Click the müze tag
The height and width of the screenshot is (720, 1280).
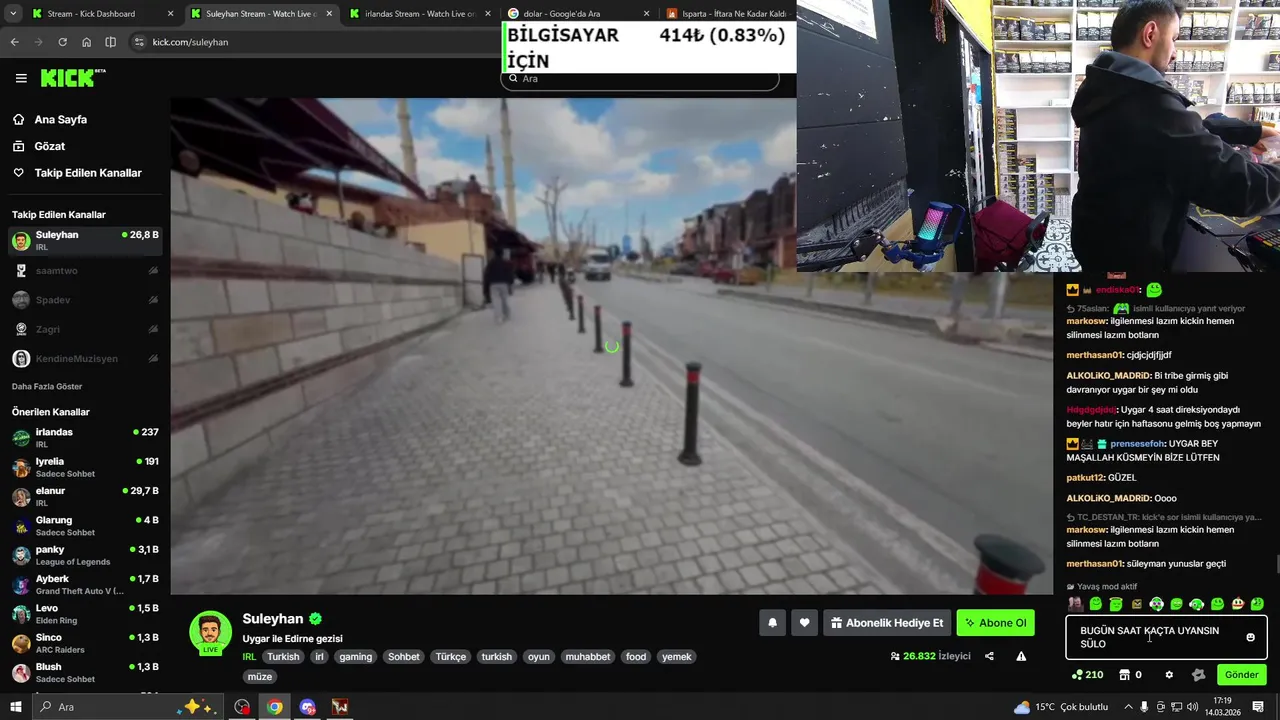pyautogui.click(x=260, y=677)
